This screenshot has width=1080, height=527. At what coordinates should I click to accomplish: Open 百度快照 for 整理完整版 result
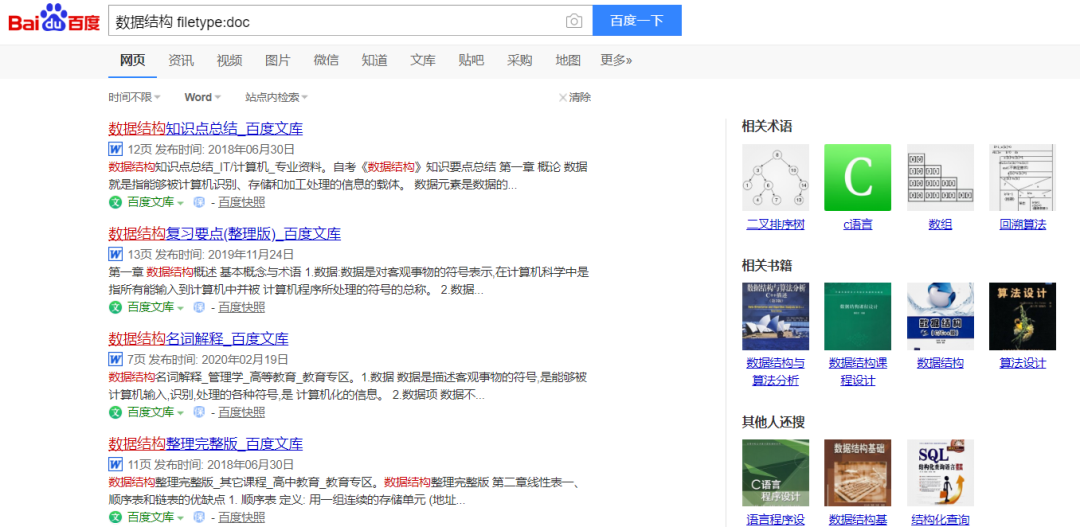pyautogui.click(x=242, y=517)
